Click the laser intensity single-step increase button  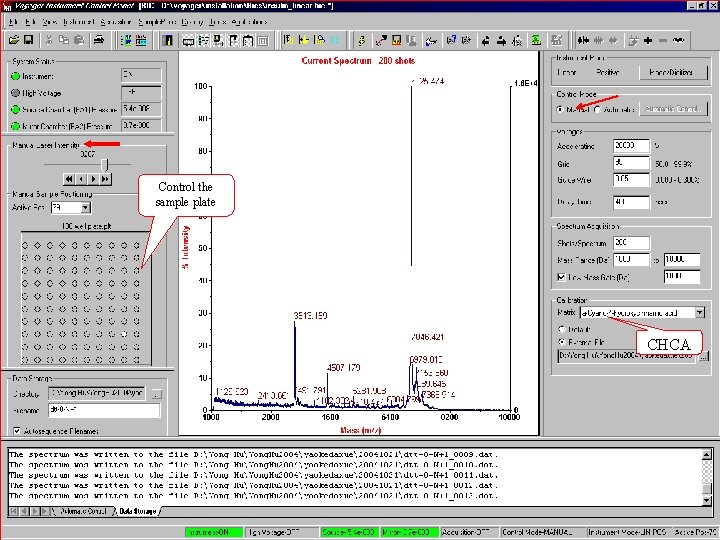coord(93,179)
